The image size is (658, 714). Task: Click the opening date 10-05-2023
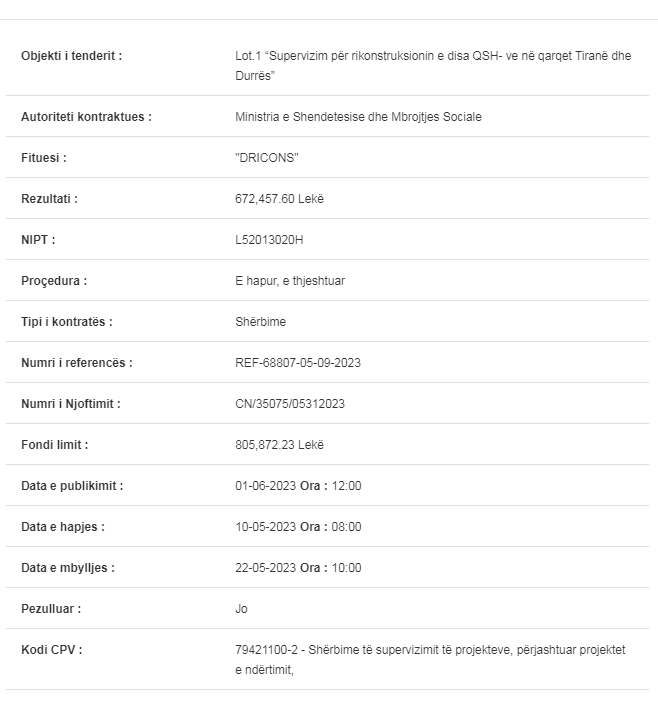point(265,527)
